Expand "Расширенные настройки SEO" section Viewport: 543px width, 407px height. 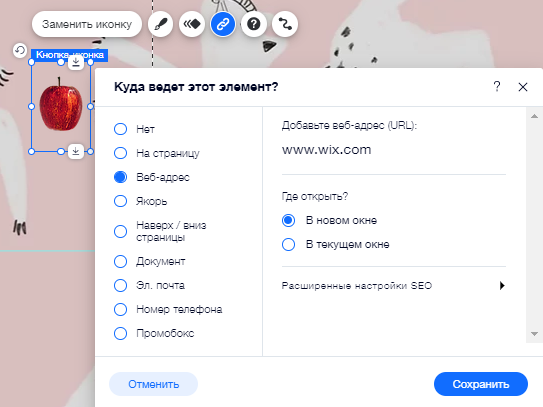(x=394, y=286)
